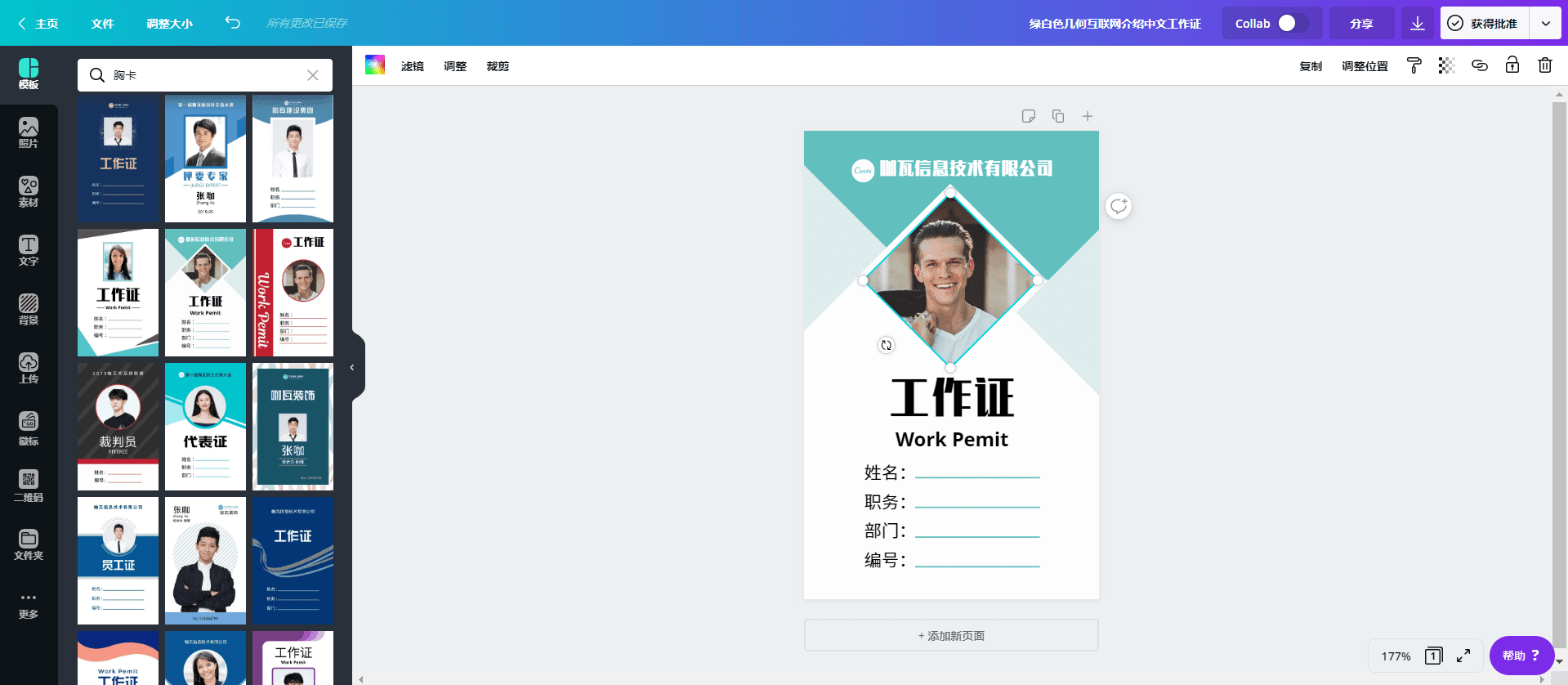Expand the 获得批准 dropdown arrow

click(1545, 23)
